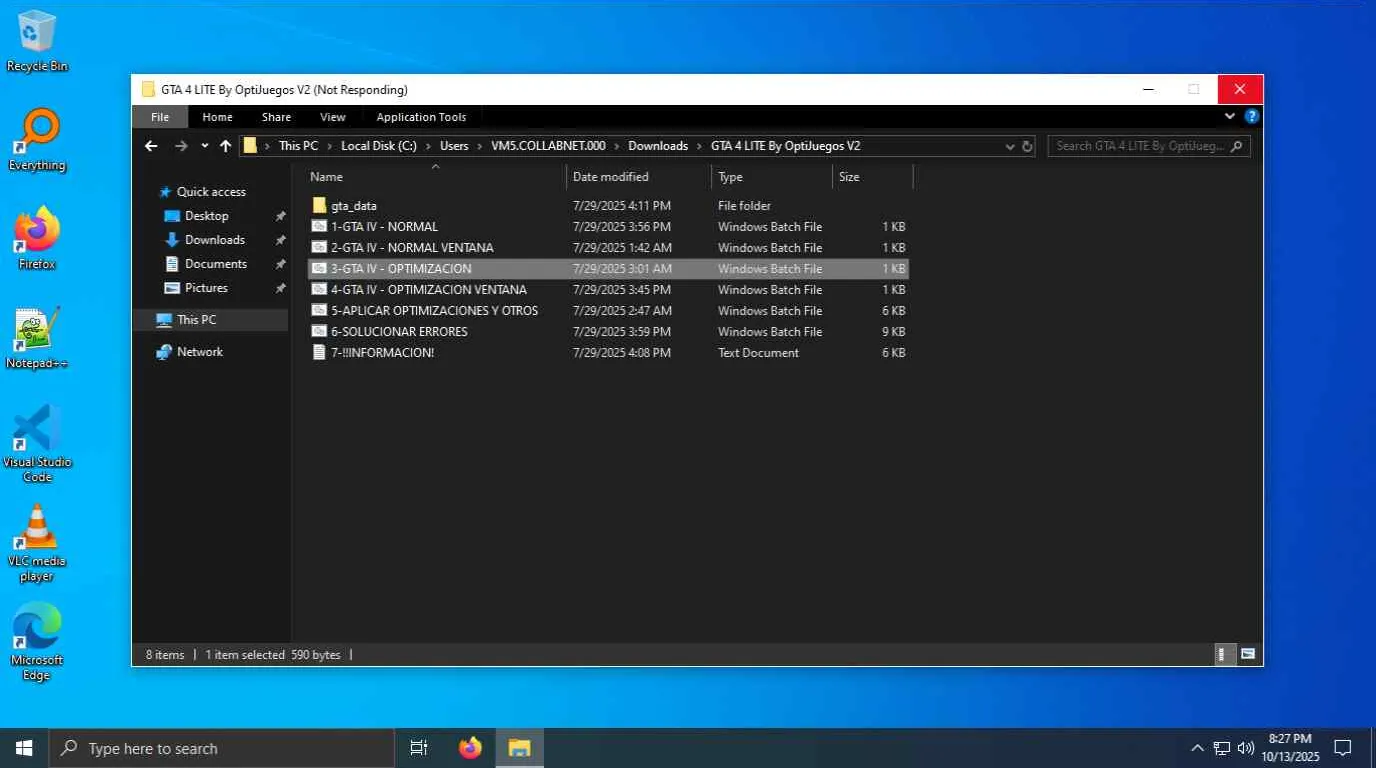
Task: Click File Explorer taskbar icon
Action: pyautogui.click(x=519, y=748)
